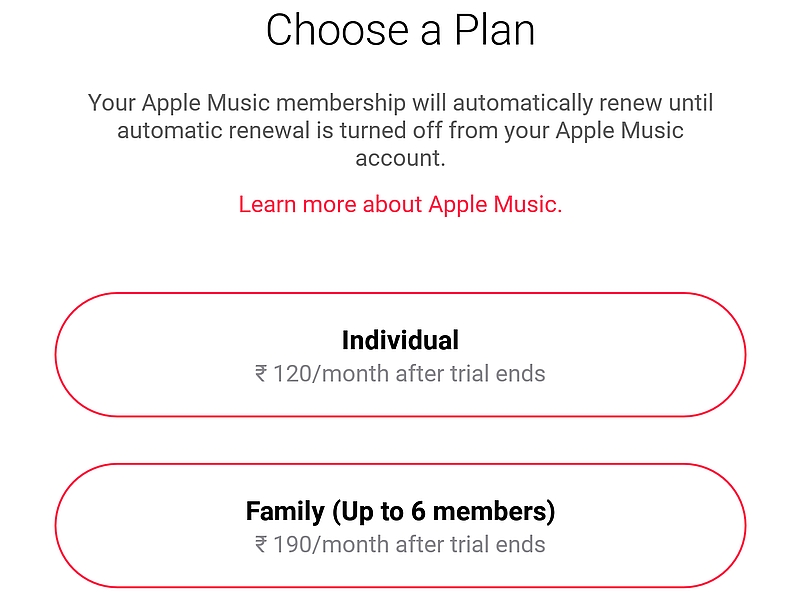The width and height of the screenshot is (800, 600).
Task: Click the line starting Your Apple Music membership
Action: coord(400,103)
